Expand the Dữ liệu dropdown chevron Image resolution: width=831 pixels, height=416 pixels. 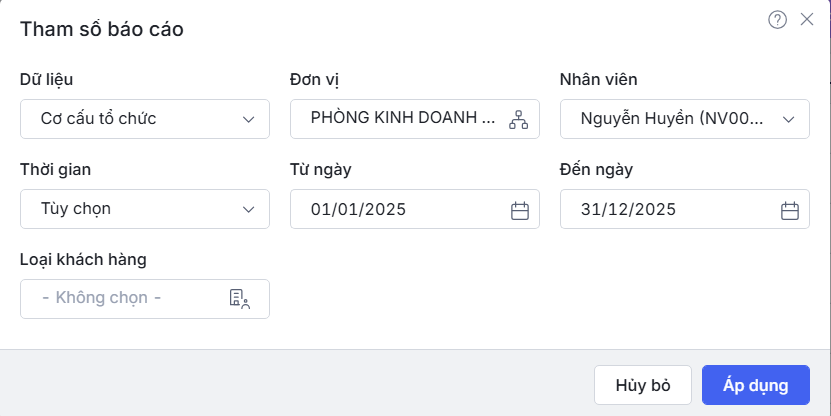(x=249, y=119)
